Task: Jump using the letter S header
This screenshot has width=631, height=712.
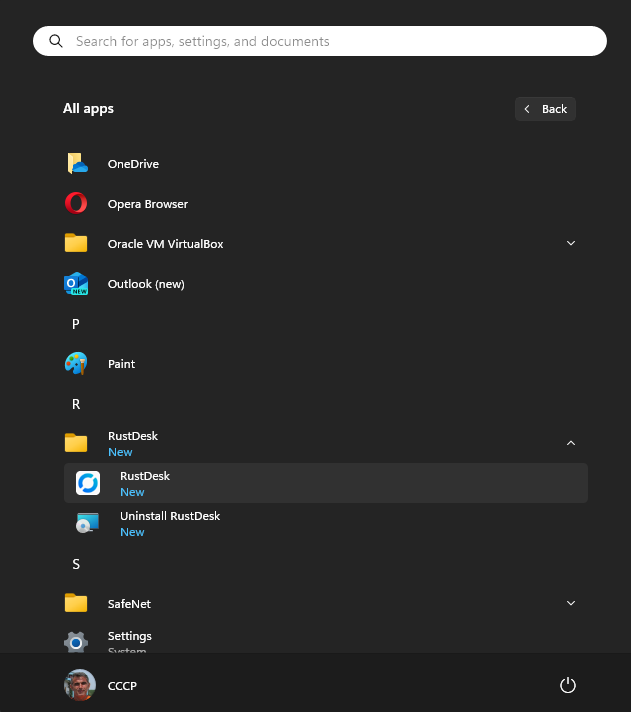Action: 76,564
